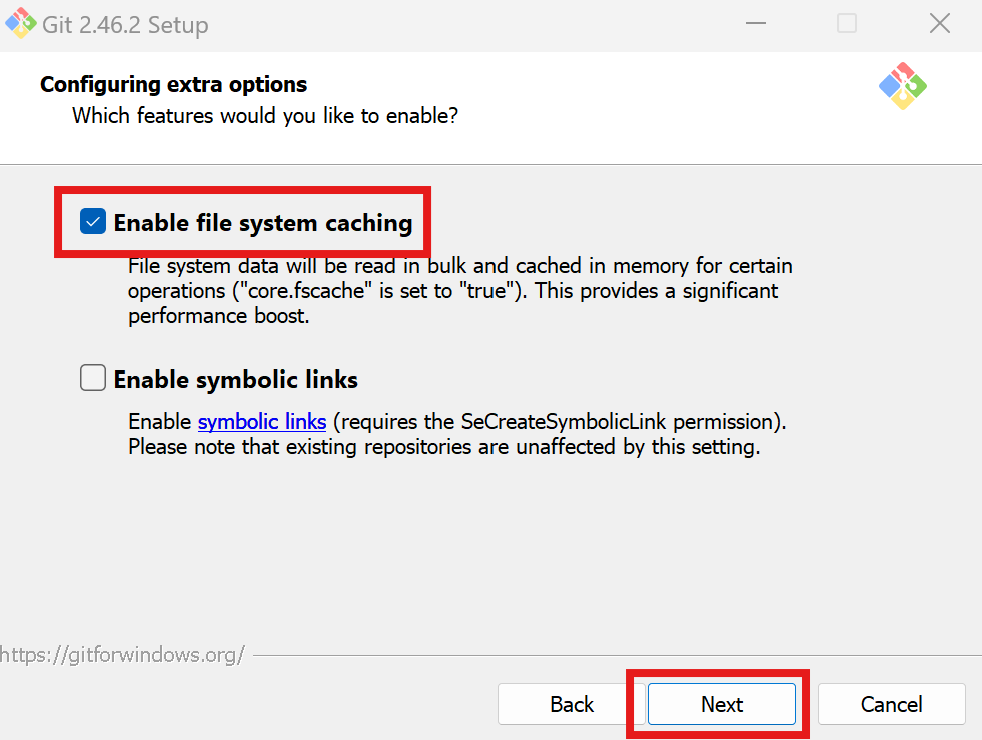This screenshot has width=982, height=740.
Task: Minimize the Git Setup window
Action: tap(756, 24)
